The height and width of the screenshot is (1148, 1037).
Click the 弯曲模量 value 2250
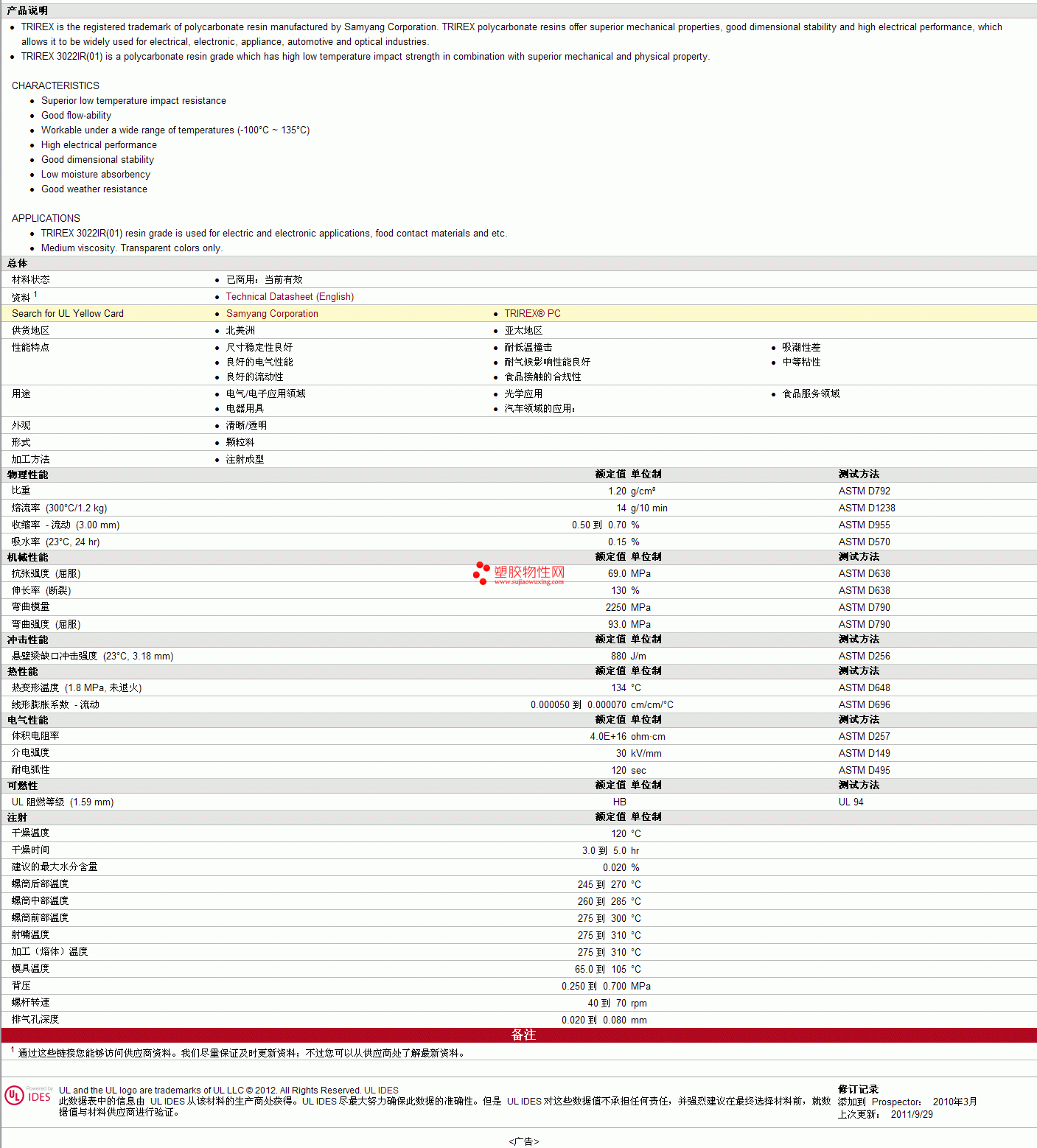point(616,607)
